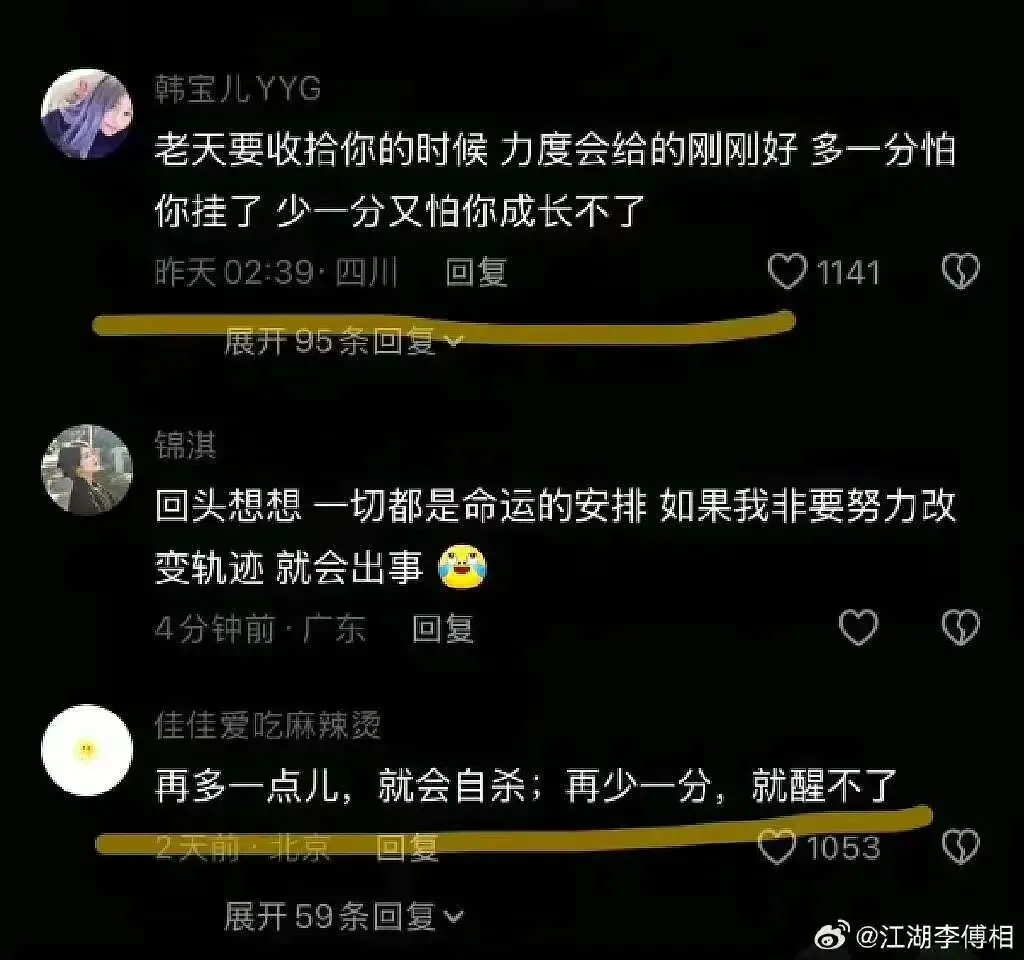Open username 佳佳爱吃麻辣烫

click(268, 726)
